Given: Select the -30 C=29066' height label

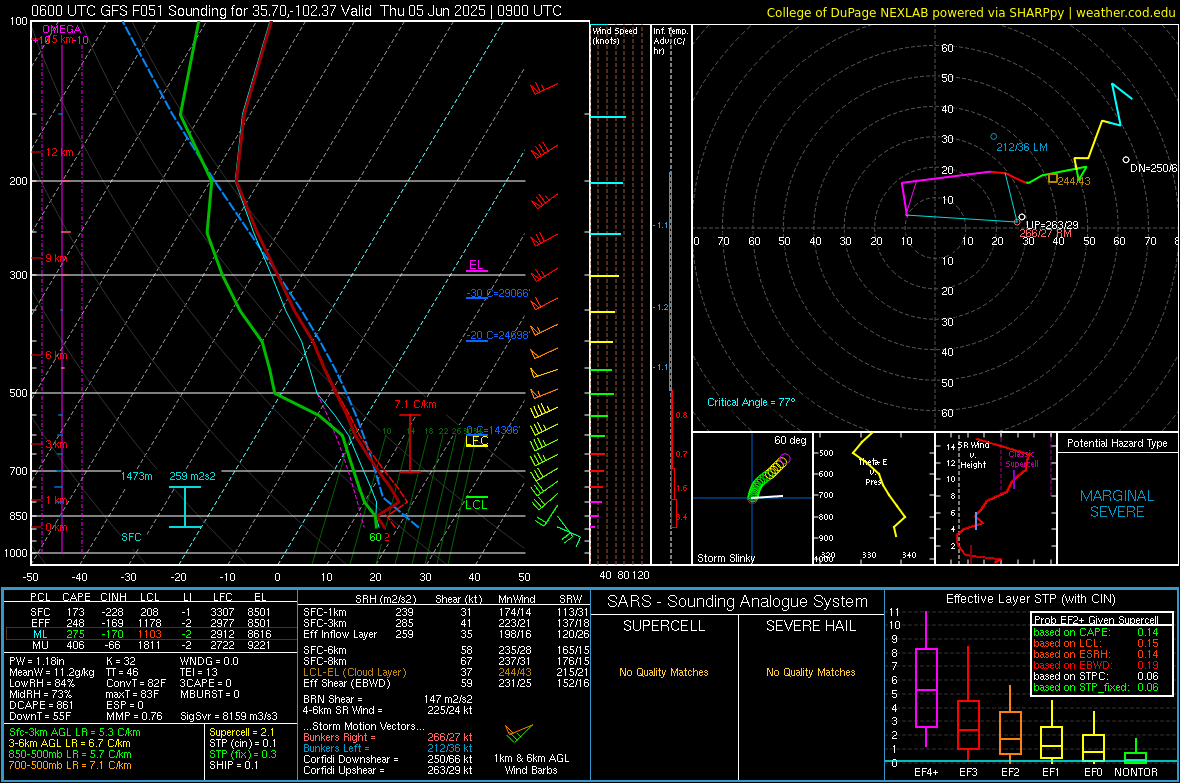Looking at the screenshot, I should [498, 293].
